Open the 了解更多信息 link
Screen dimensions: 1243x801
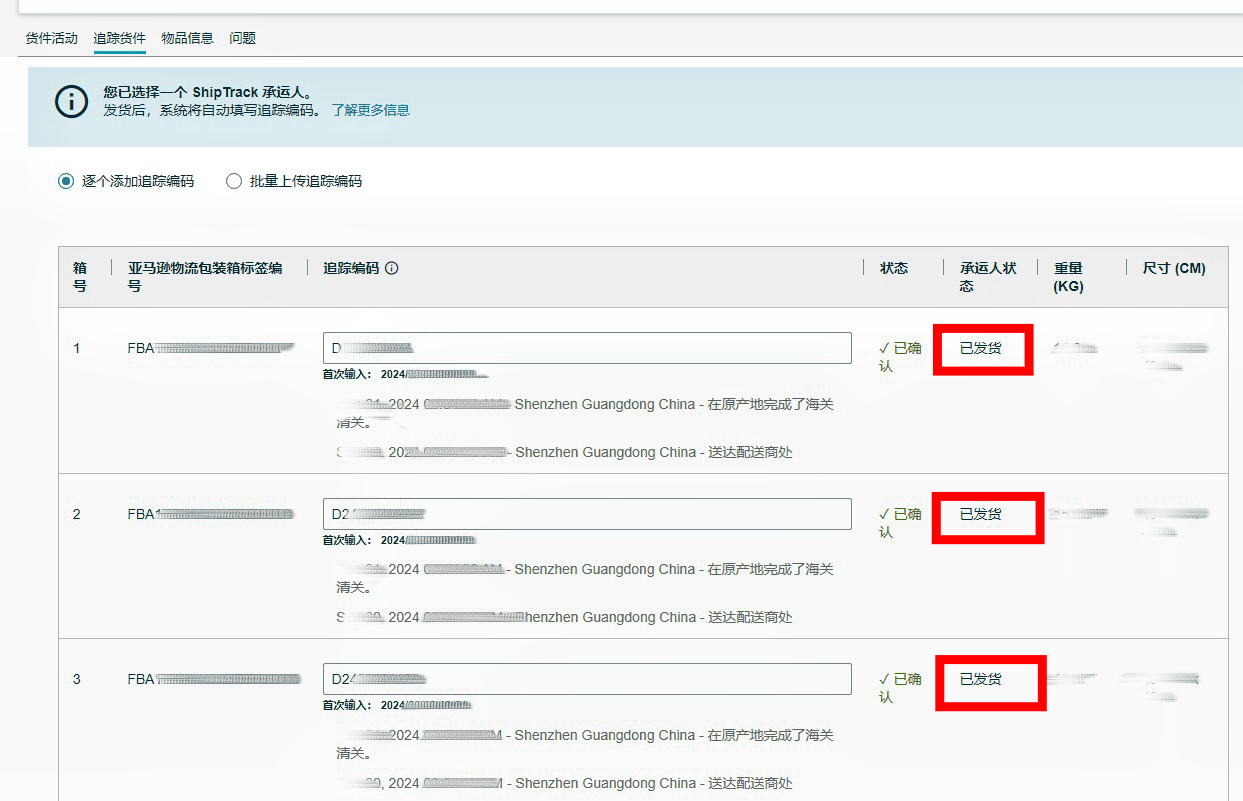point(370,110)
